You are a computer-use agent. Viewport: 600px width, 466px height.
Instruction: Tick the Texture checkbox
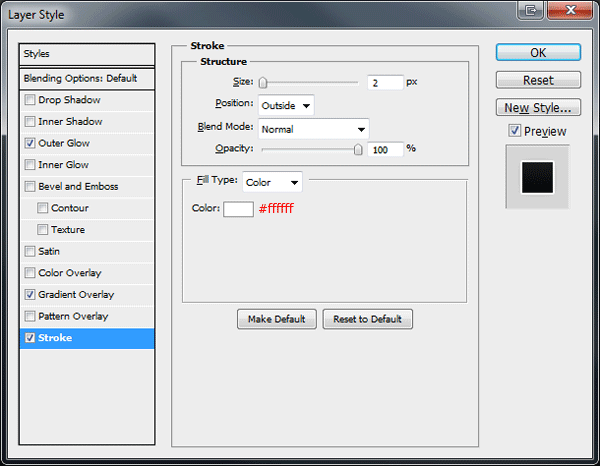42,230
